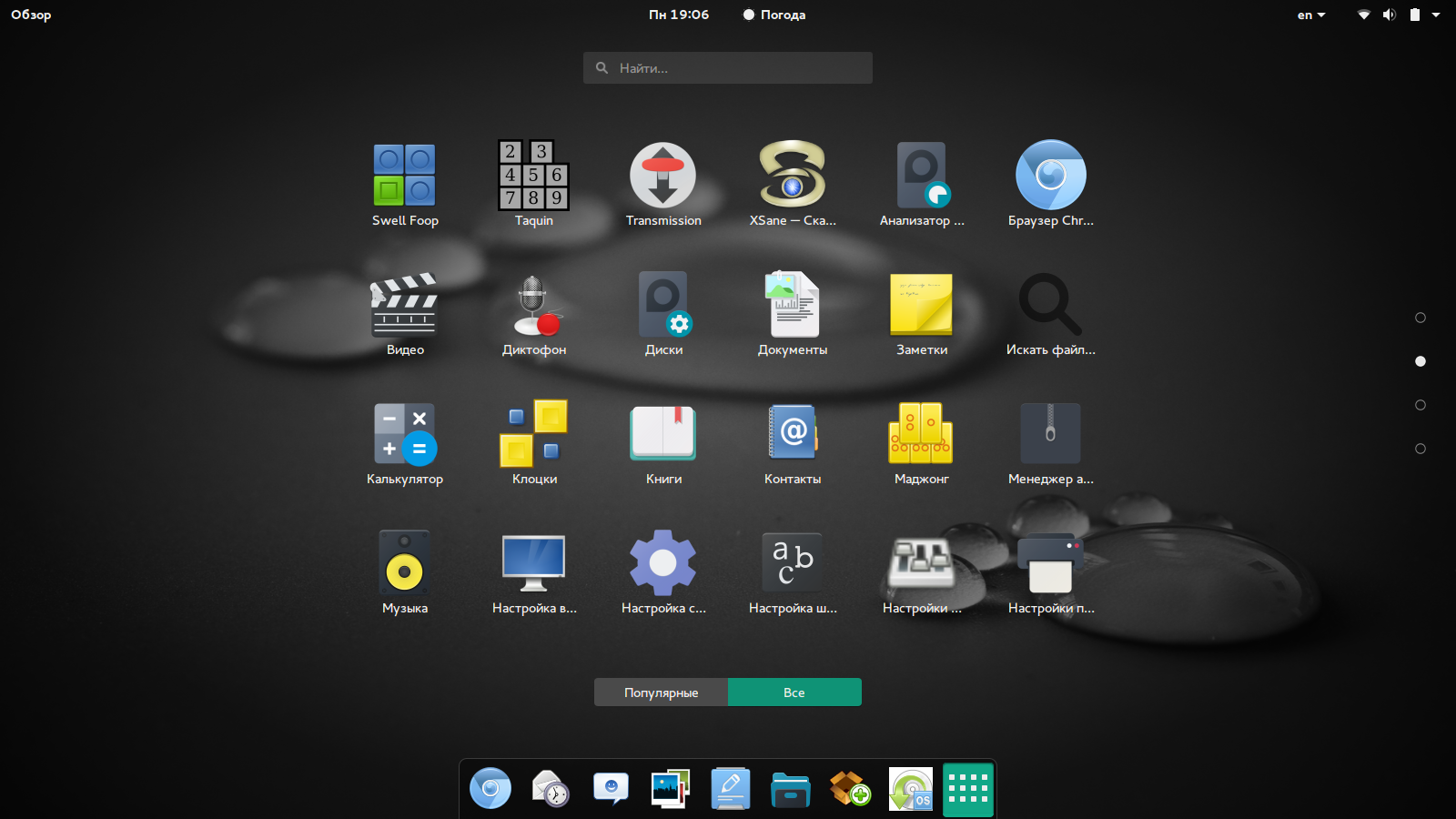This screenshot has height=819, width=1456.
Task: Open the text editor in the dock
Action: click(x=731, y=788)
